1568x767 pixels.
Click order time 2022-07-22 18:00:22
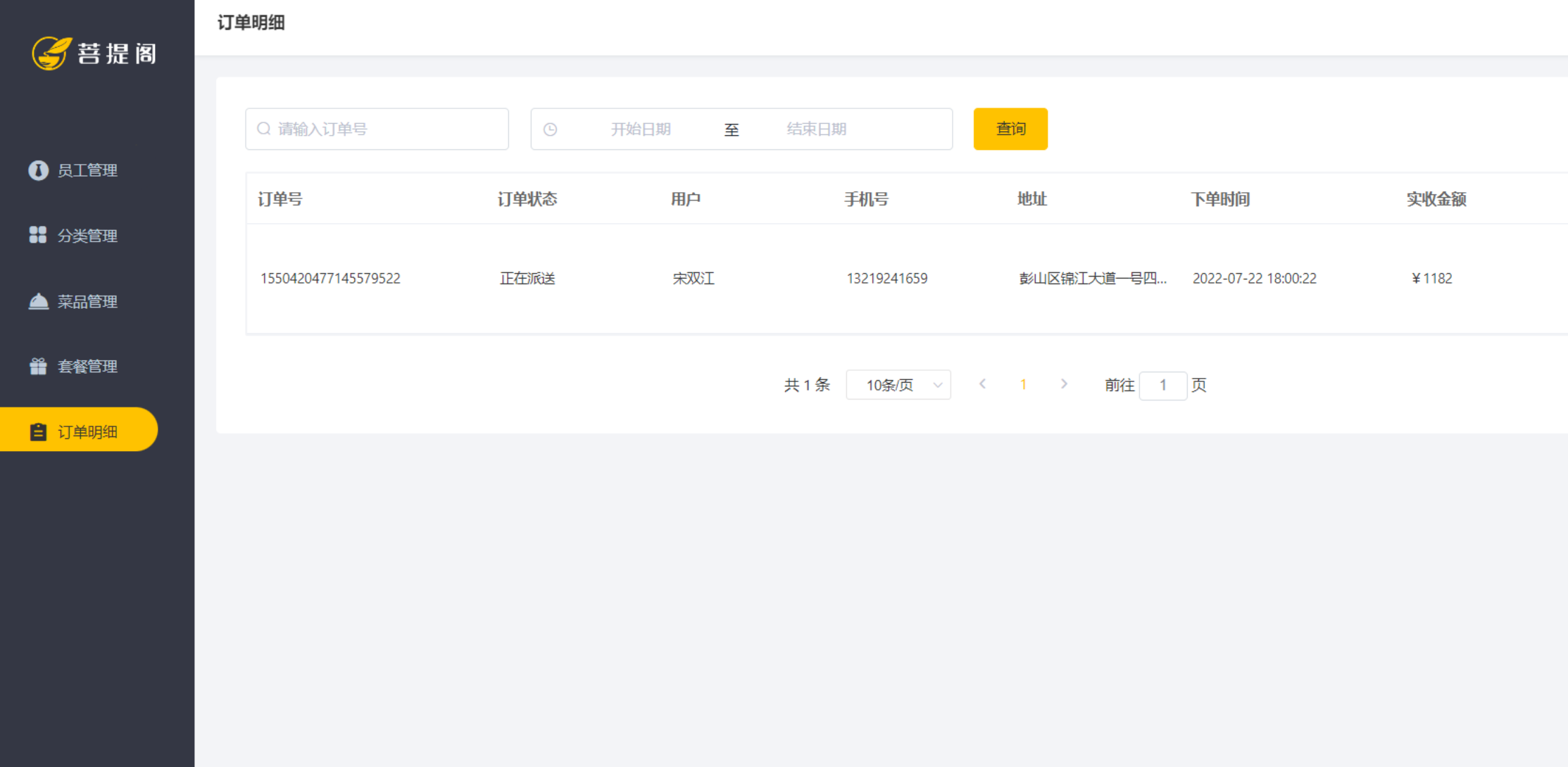click(1255, 279)
